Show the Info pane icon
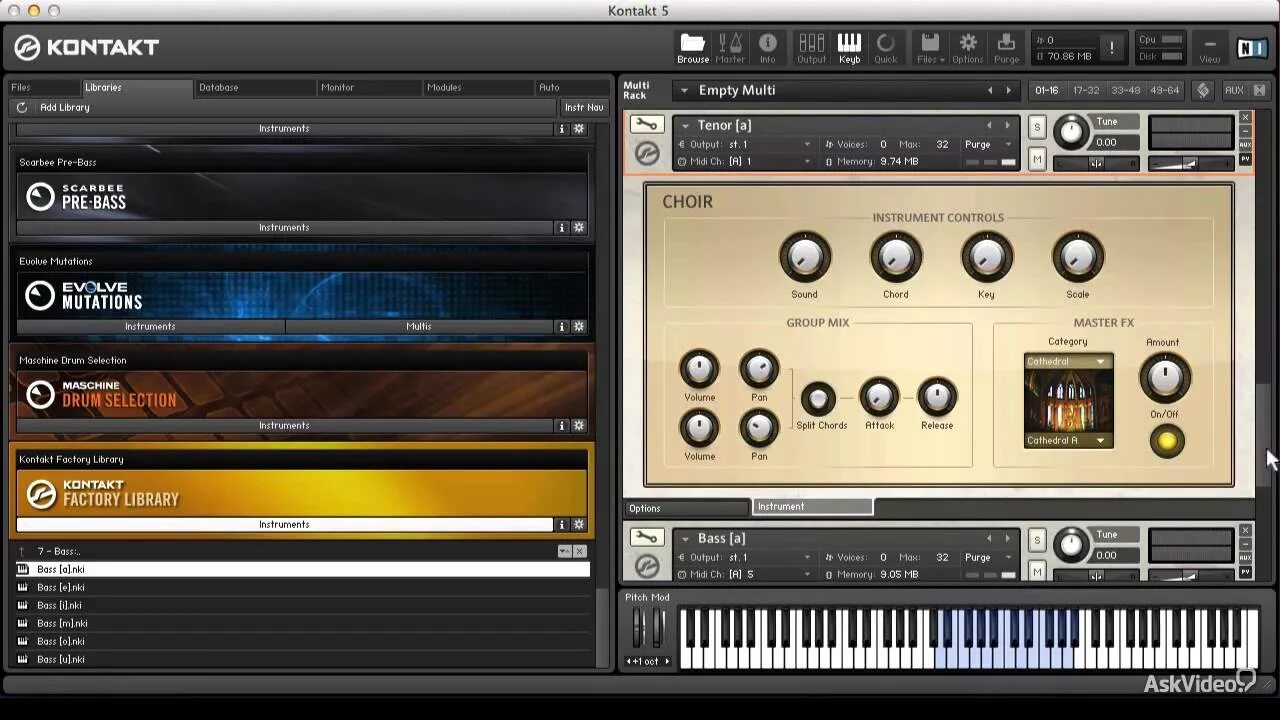The width and height of the screenshot is (1280, 720). tap(768, 47)
